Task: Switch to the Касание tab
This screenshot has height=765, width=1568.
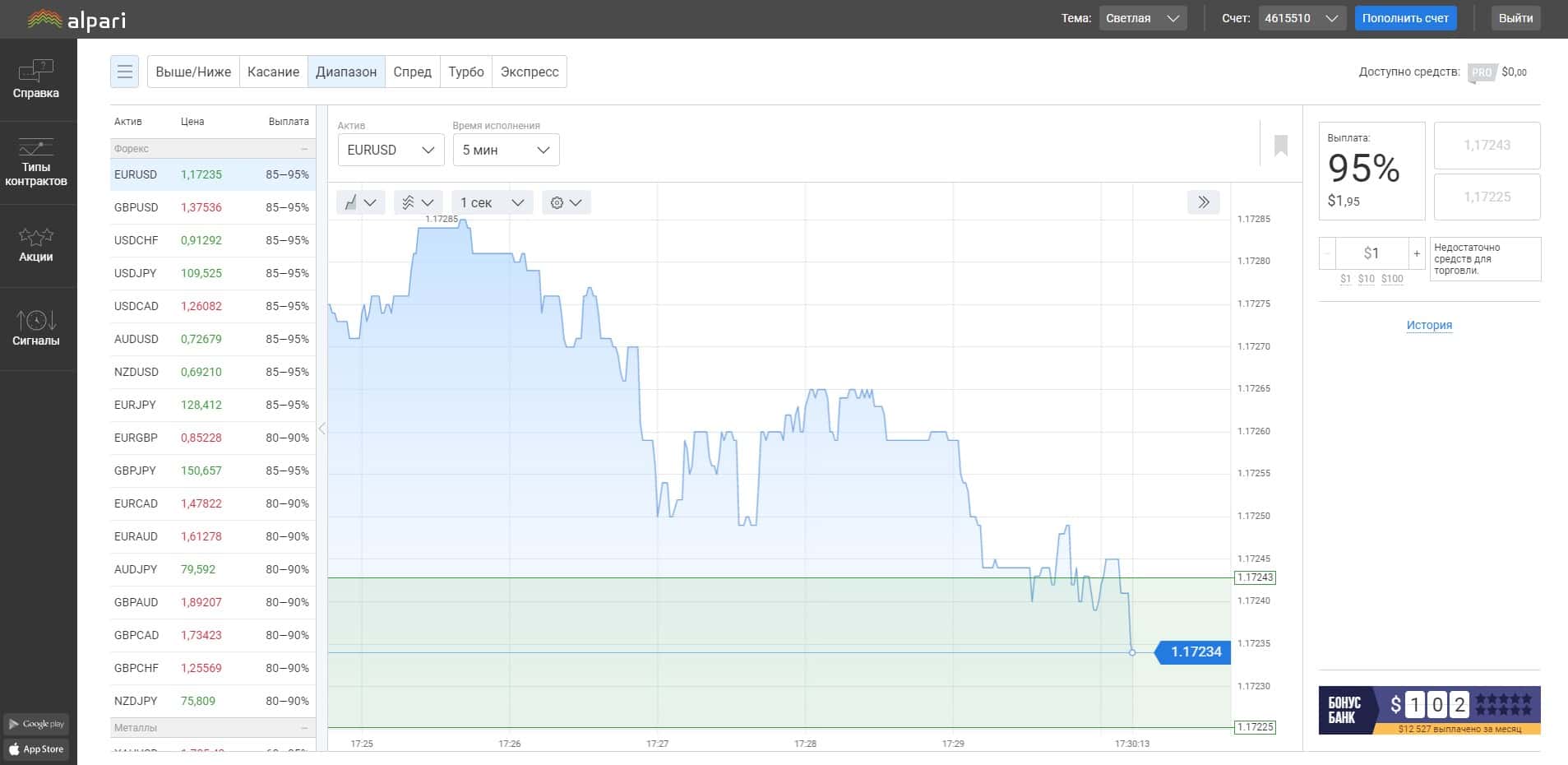Action: coord(273,72)
